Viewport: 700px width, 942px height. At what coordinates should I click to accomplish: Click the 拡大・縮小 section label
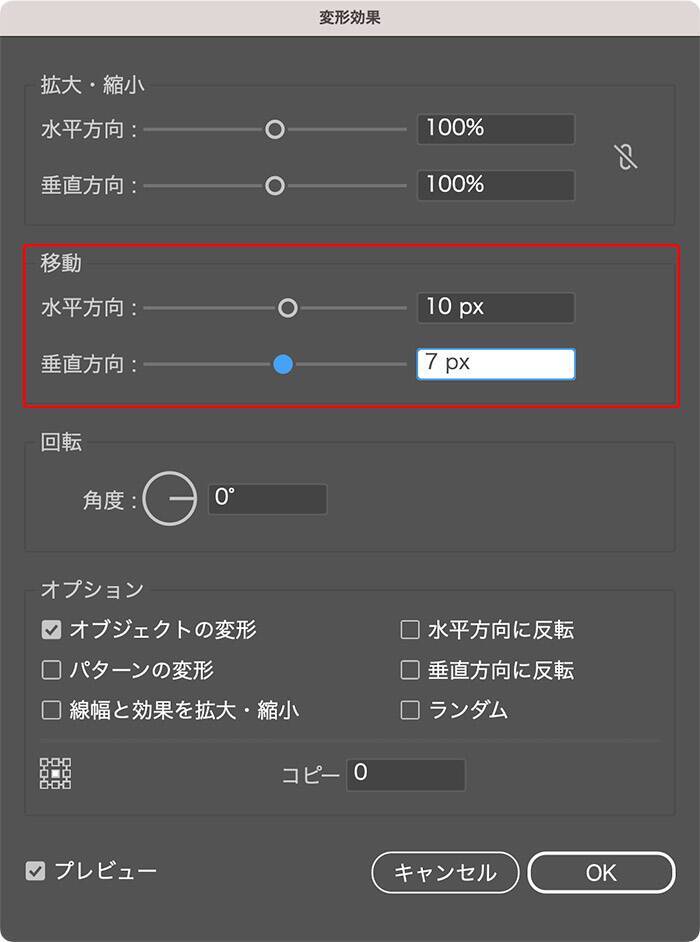coord(93,85)
